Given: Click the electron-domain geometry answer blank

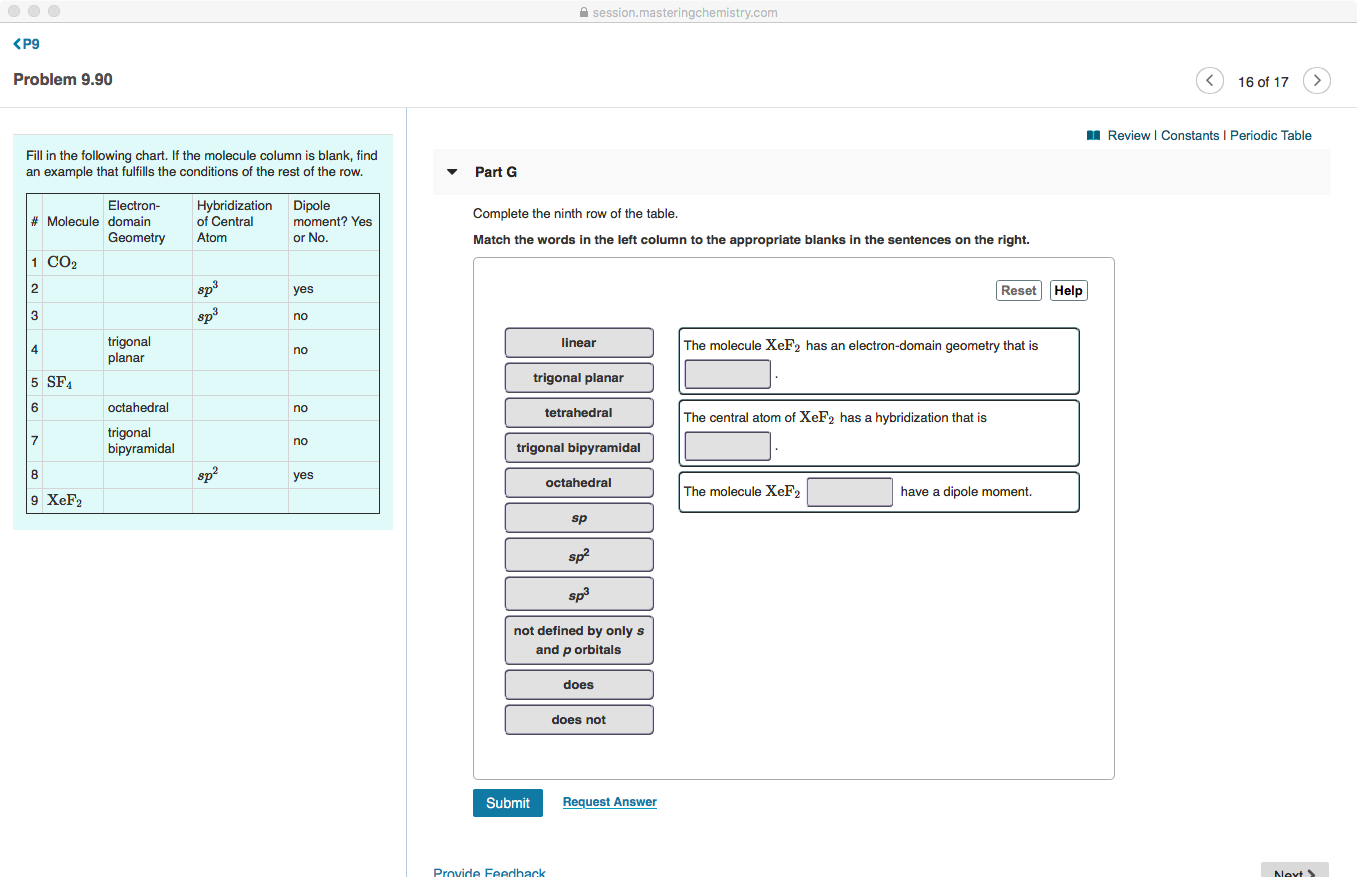Looking at the screenshot, I should [x=727, y=373].
